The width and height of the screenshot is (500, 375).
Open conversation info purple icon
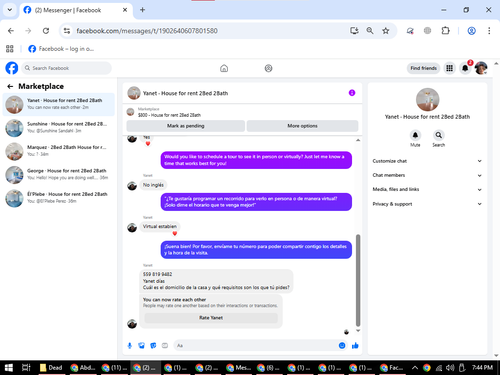(352, 93)
